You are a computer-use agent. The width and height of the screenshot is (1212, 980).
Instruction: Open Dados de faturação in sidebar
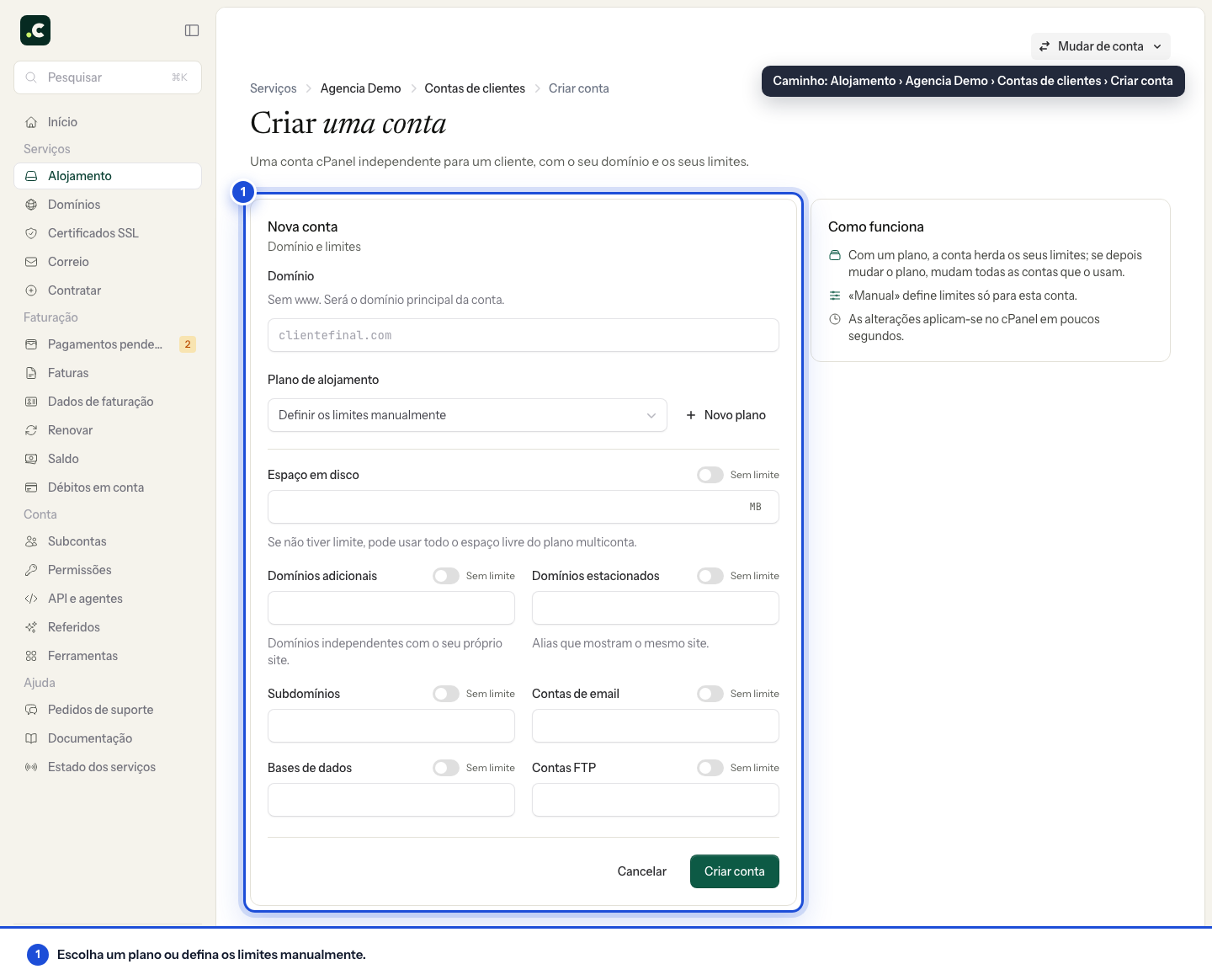[x=108, y=402]
